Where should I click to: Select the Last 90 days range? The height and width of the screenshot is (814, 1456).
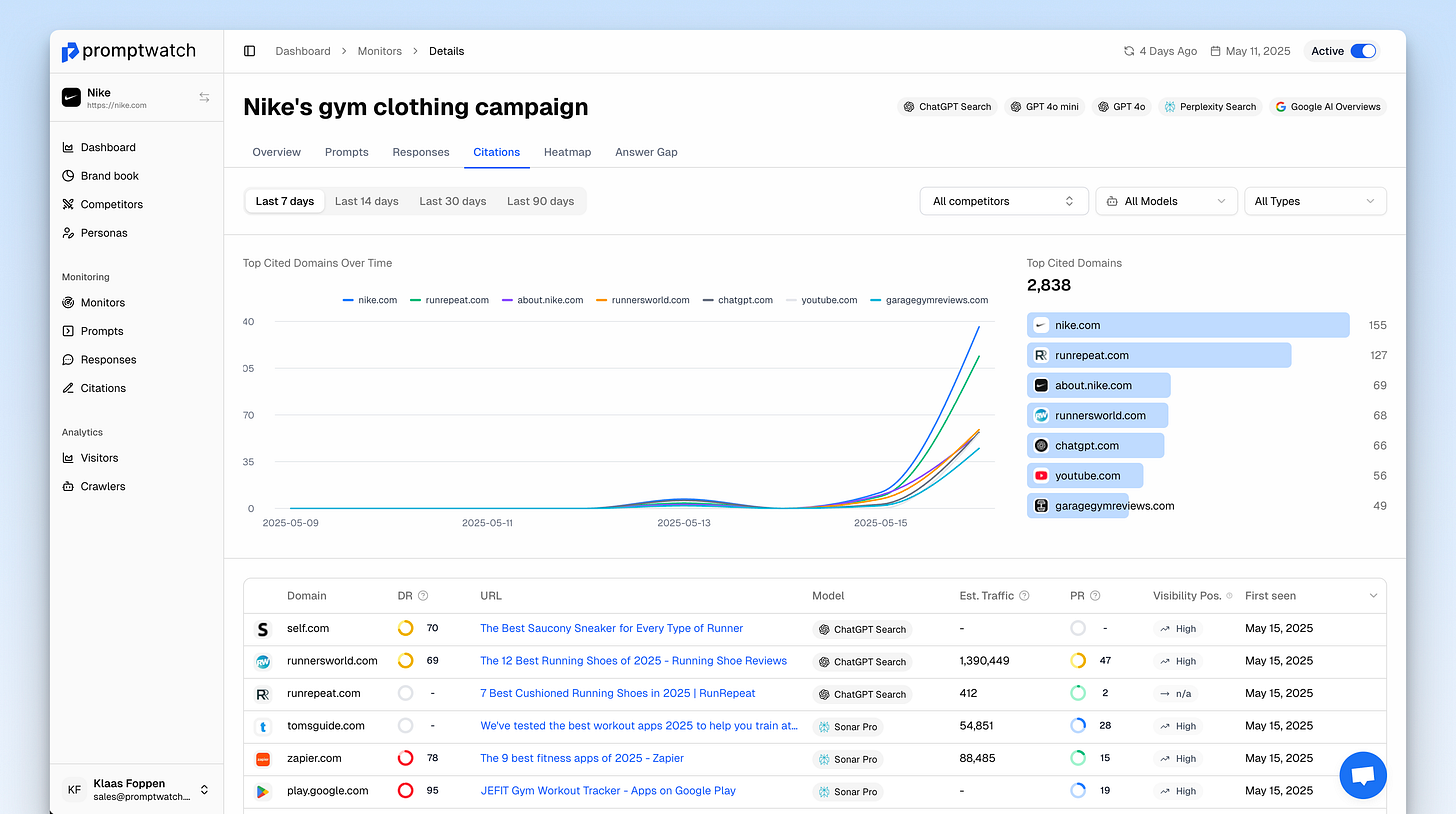coord(541,201)
